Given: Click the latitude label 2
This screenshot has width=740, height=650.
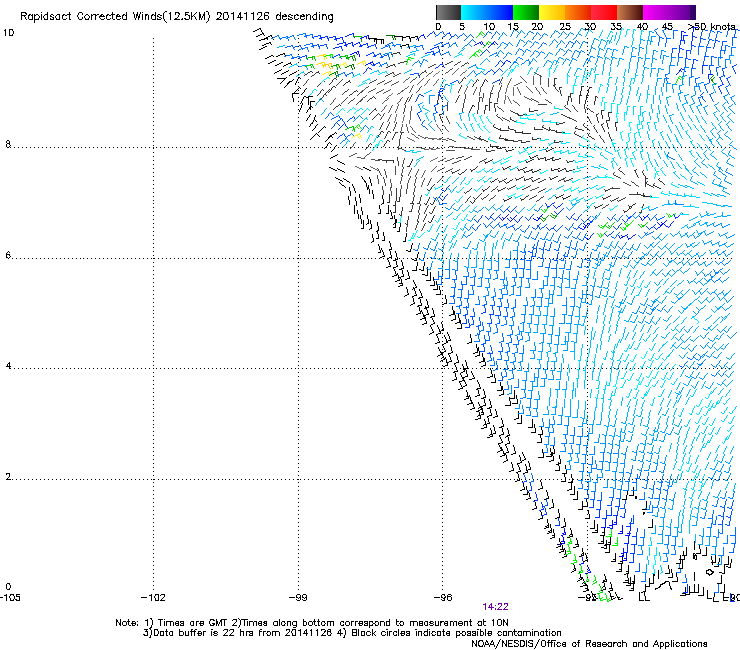Looking at the screenshot, I should [x=8, y=477].
